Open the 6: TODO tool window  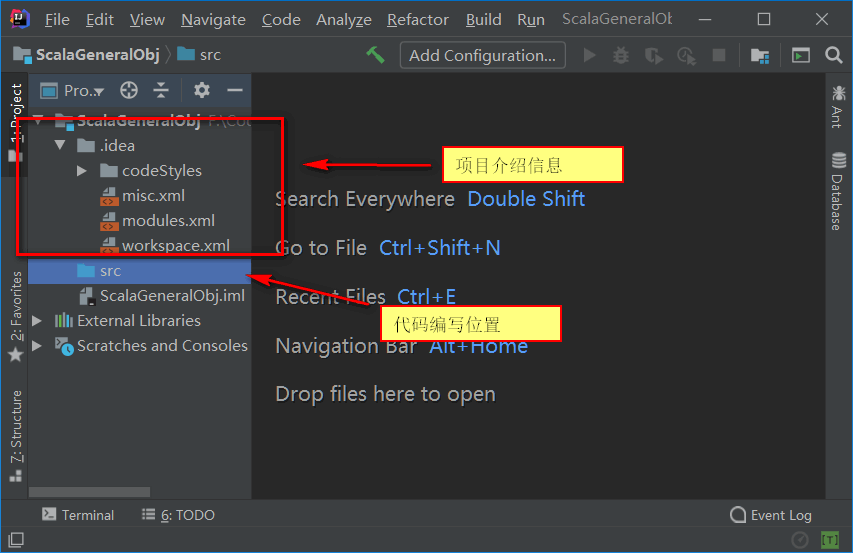tap(178, 515)
